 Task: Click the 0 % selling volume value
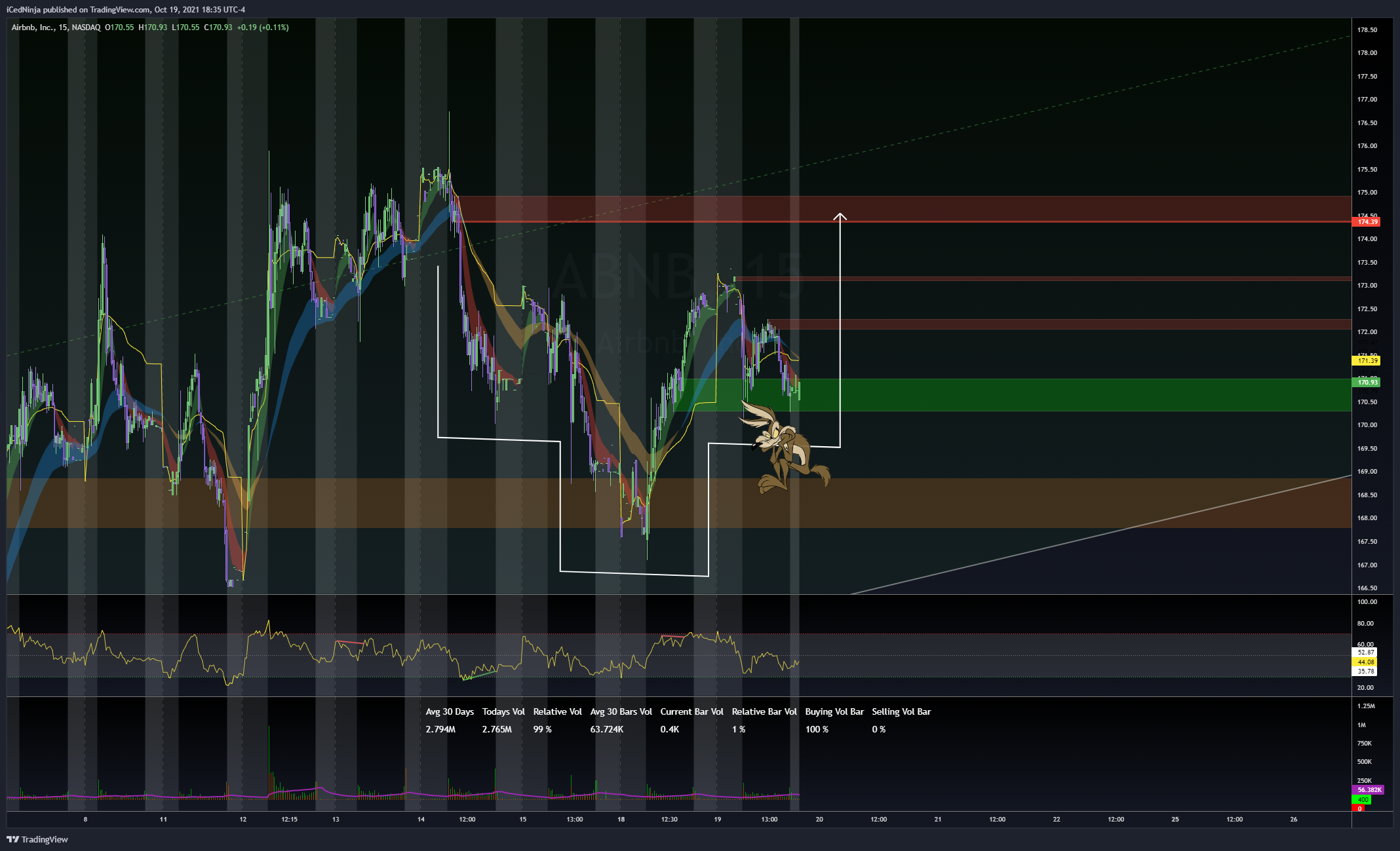pos(878,730)
